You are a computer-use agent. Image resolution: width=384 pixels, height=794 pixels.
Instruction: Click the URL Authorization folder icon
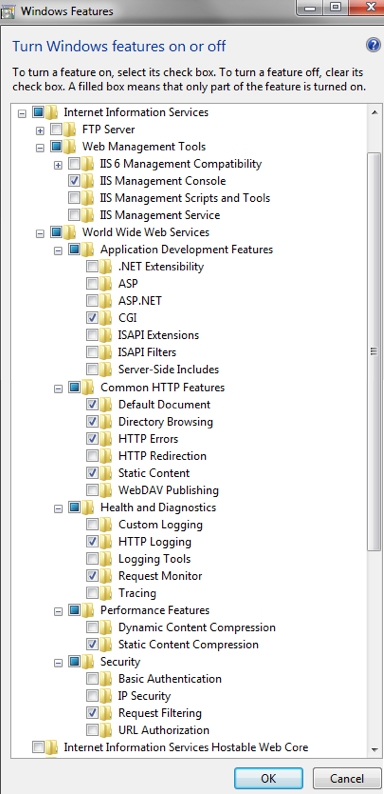[x=106, y=730]
